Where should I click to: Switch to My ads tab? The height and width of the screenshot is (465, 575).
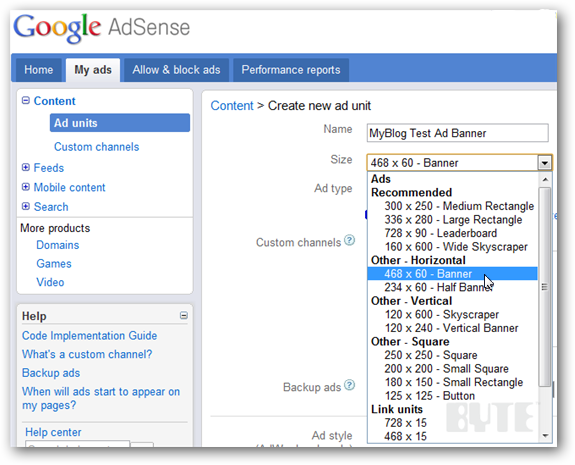(93, 70)
